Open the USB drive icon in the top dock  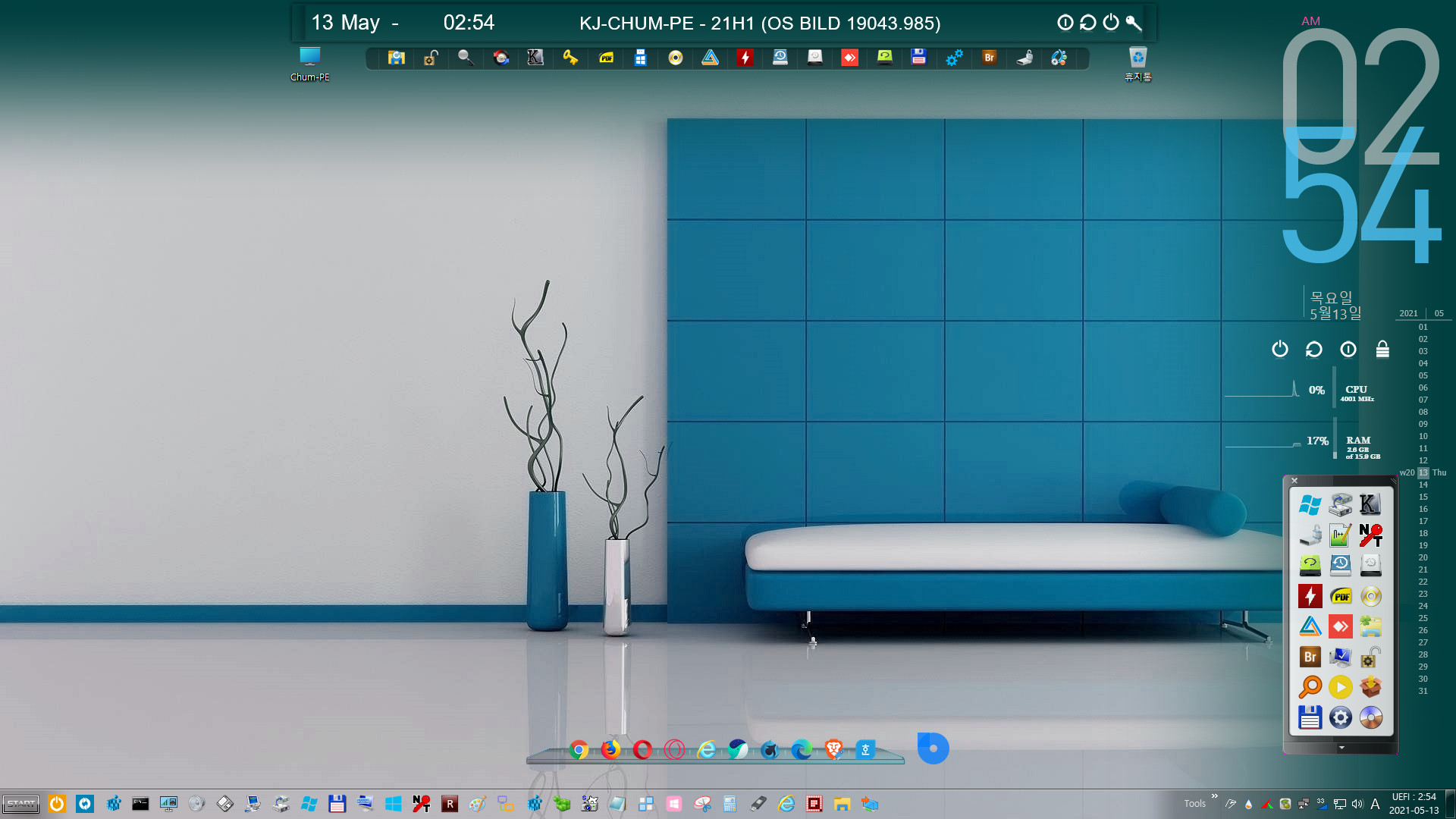[x=1025, y=58]
